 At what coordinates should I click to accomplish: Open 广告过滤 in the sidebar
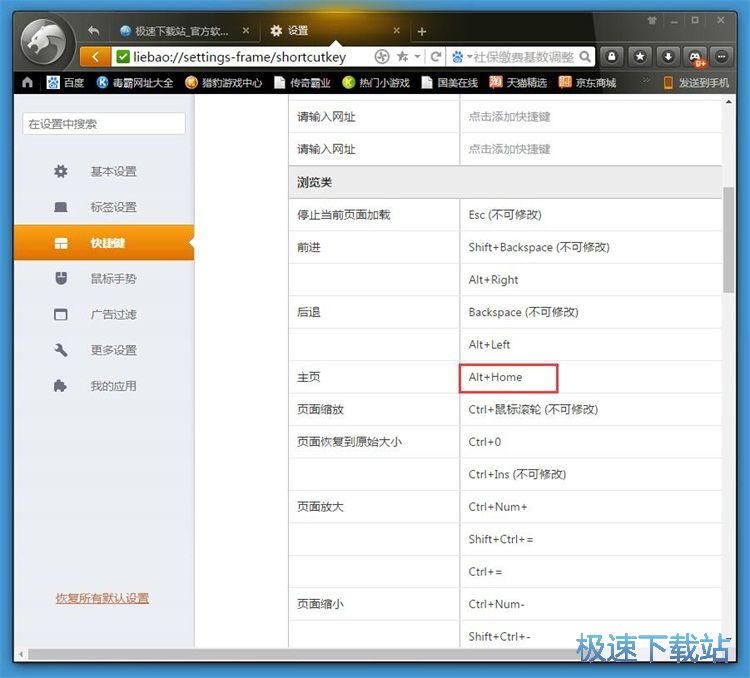point(104,314)
